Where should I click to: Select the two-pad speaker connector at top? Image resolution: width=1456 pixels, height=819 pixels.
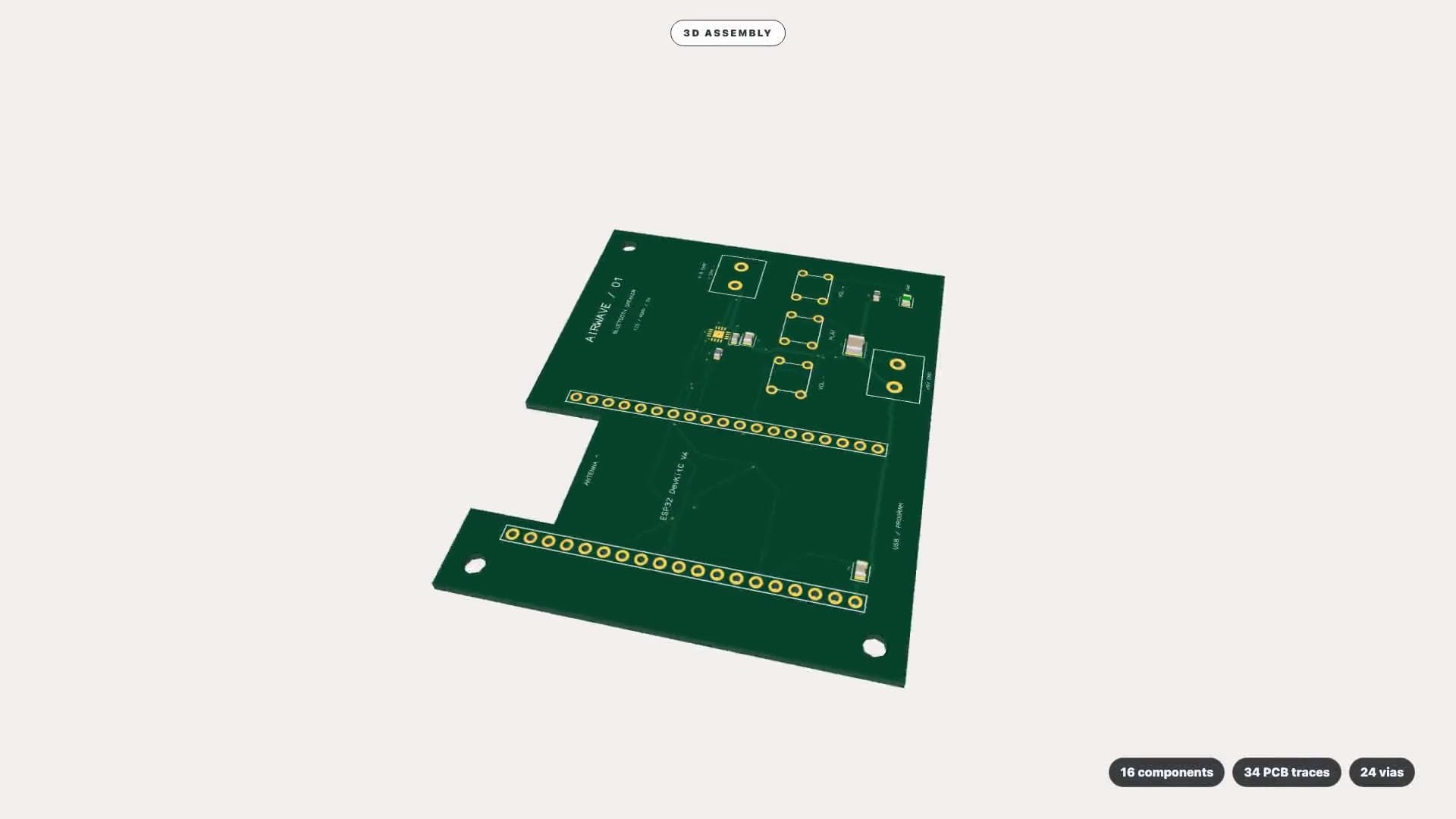tap(737, 277)
